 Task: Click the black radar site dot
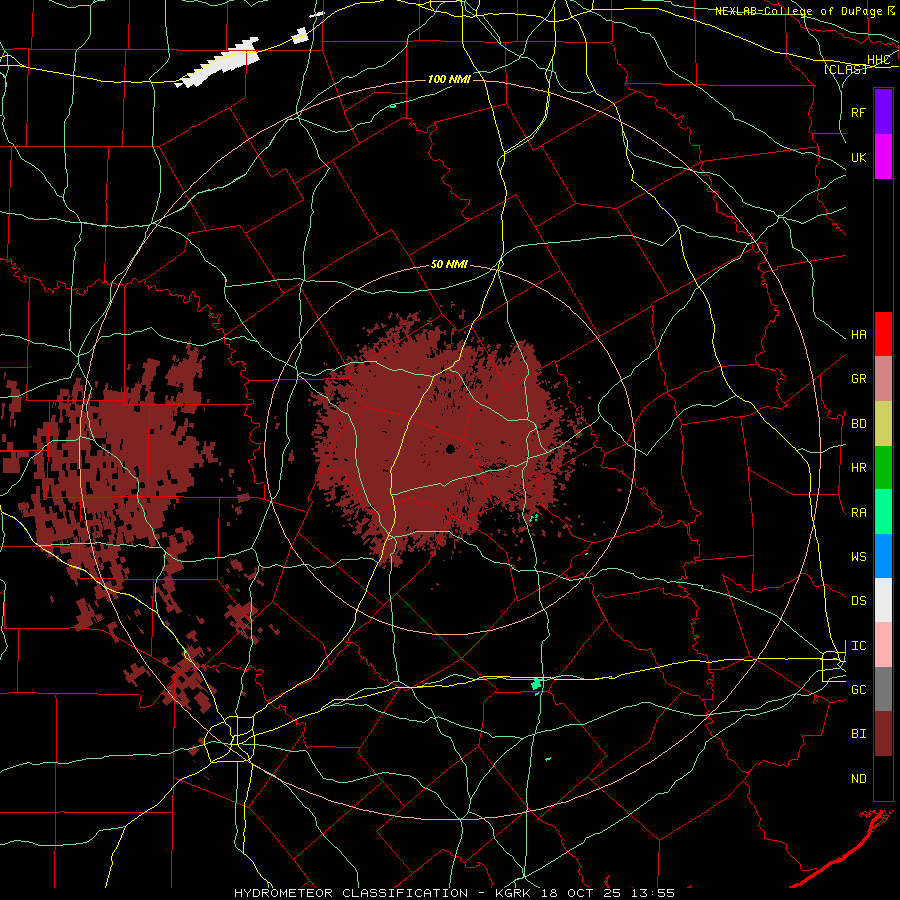pos(451,448)
